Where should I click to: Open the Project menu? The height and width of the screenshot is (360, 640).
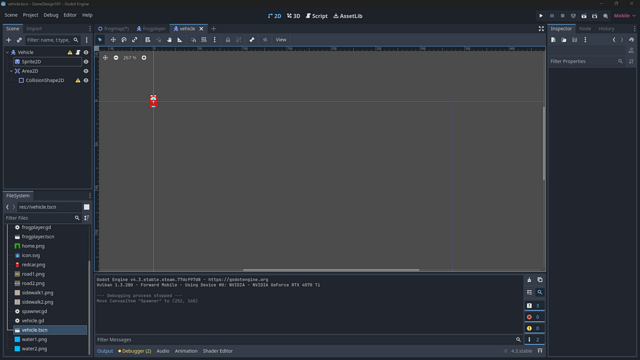[30, 15]
